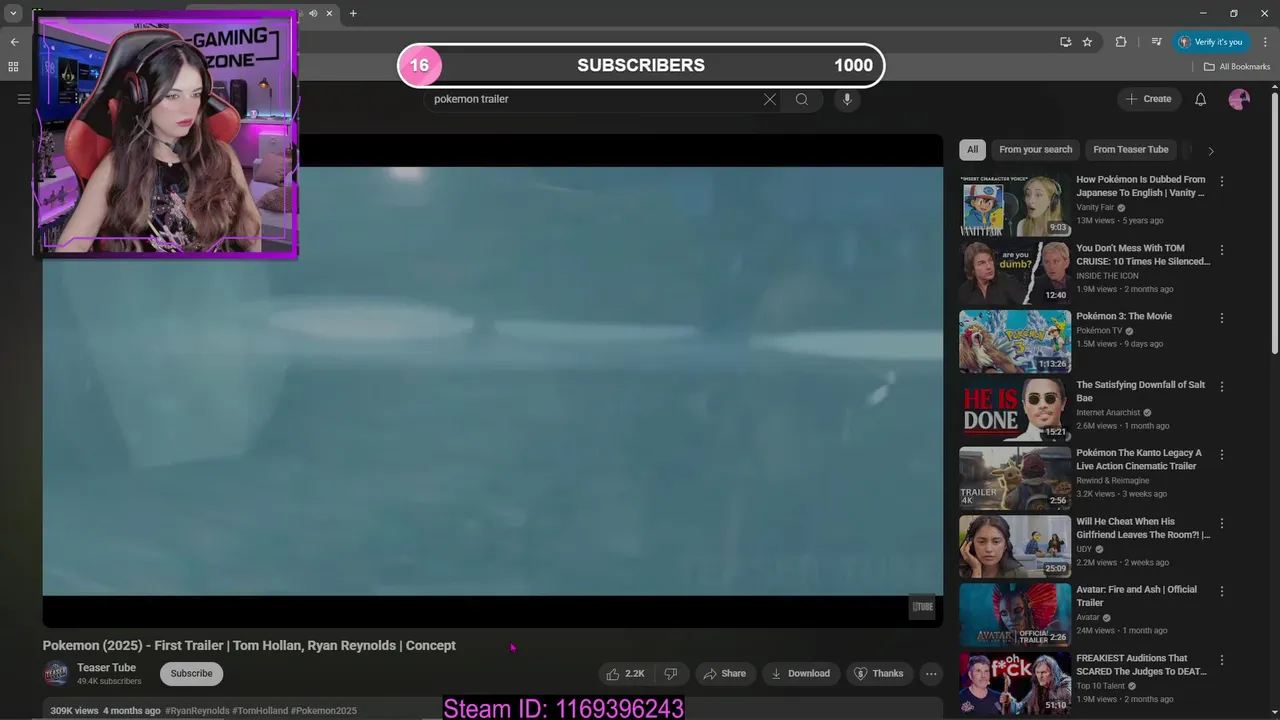Image resolution: width=1280 pixels, height=720 pixels.
Task: Open Will He Cheat video thumbnail
Action: [1015, 547]
